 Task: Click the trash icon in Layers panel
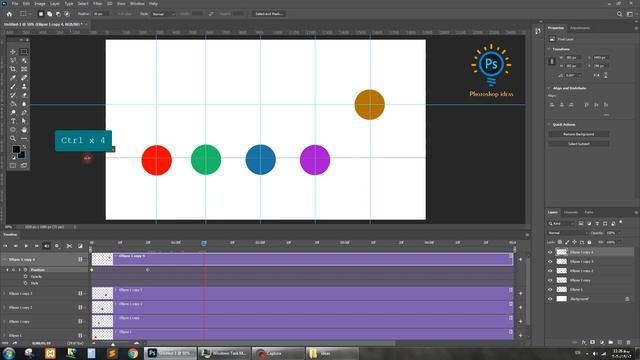628,342
